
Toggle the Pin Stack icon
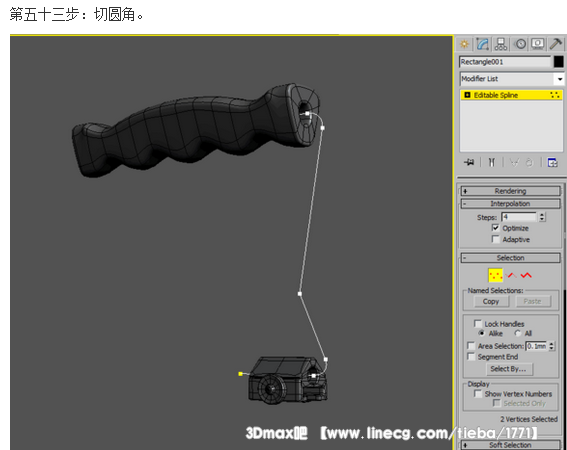[x=469, y=162]
